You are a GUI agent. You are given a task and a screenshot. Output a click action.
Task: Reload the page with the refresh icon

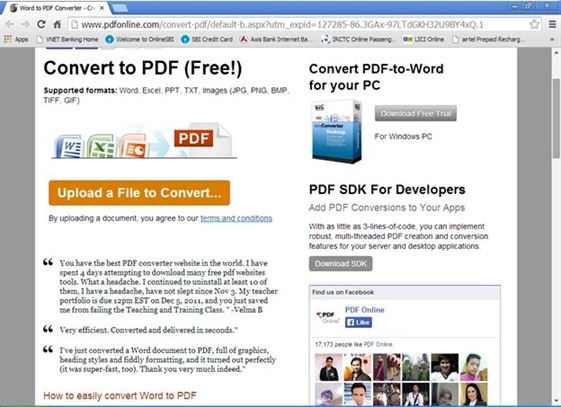click(41, 24)
